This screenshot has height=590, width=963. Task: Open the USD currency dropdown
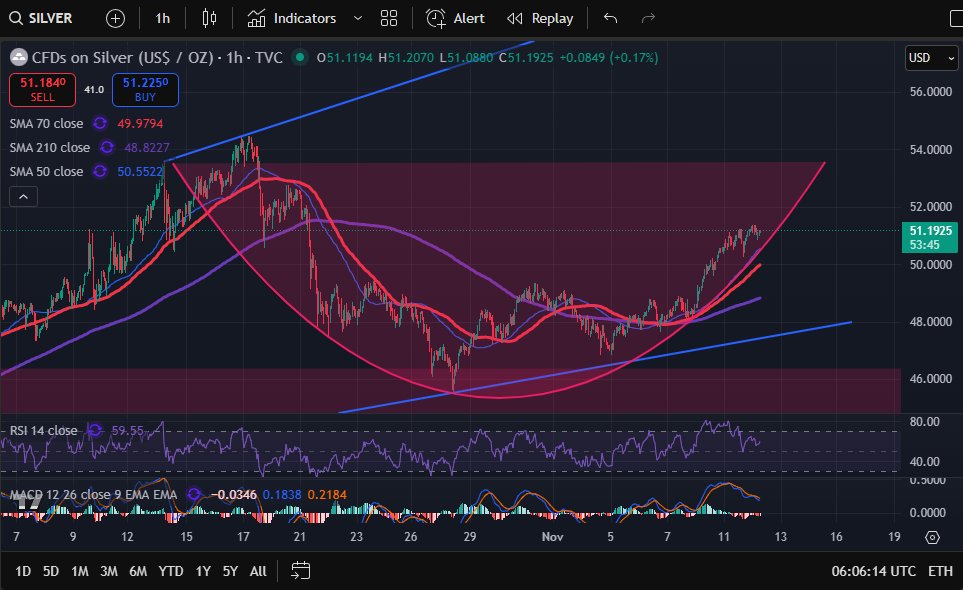coord(931,58)
